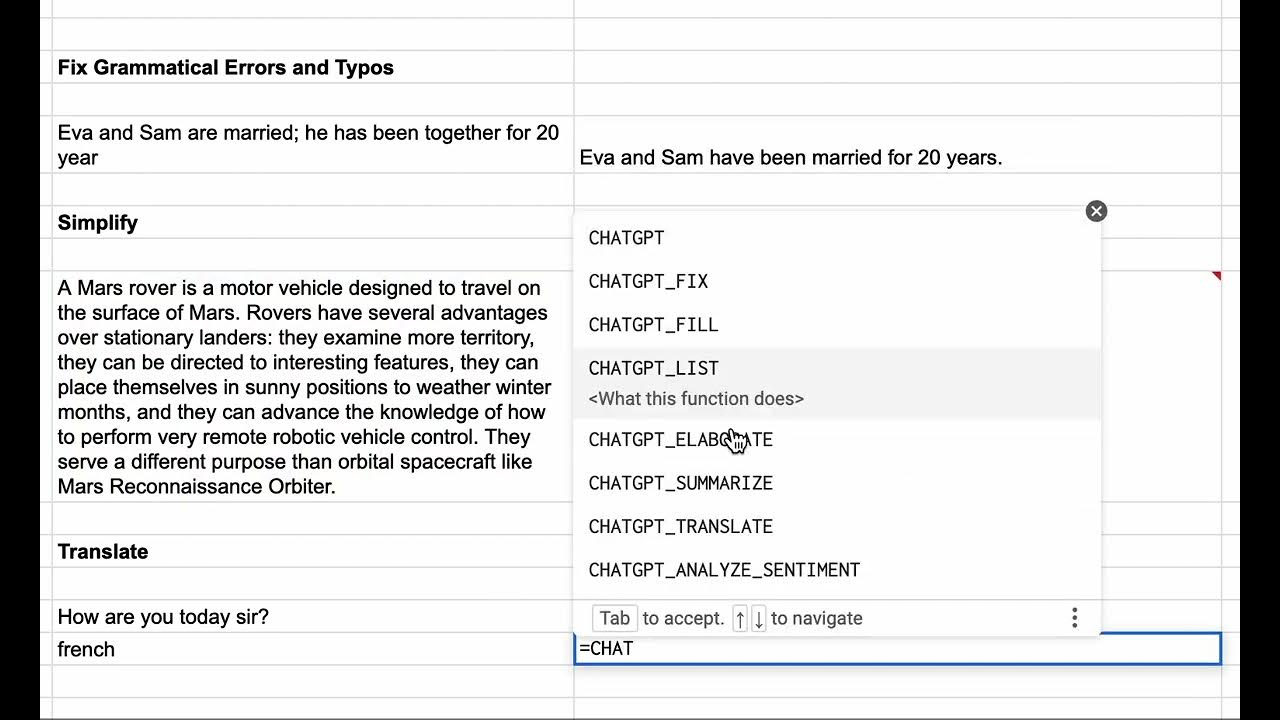The width and height of the screenshot is (1280, 720).
Task: Select the CHATGPT_LIST suggestion
Action: coord(837,382)
